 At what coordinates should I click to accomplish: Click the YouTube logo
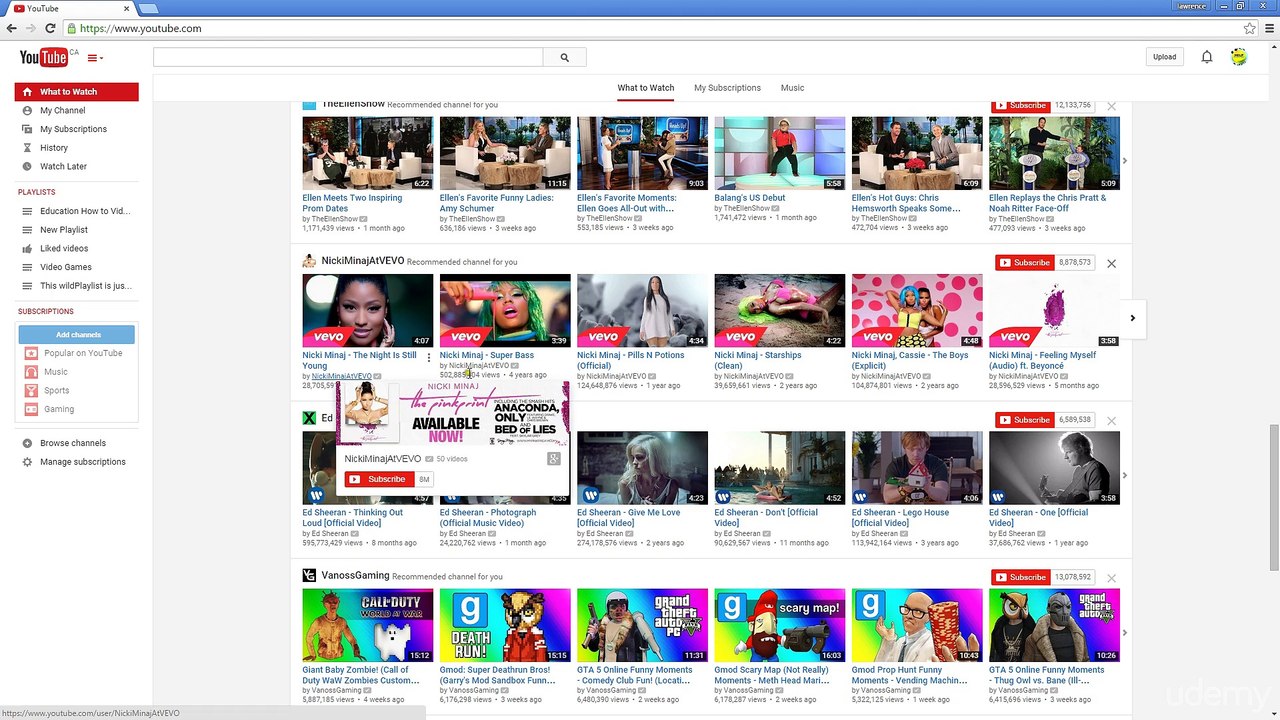tap(43, 57)
